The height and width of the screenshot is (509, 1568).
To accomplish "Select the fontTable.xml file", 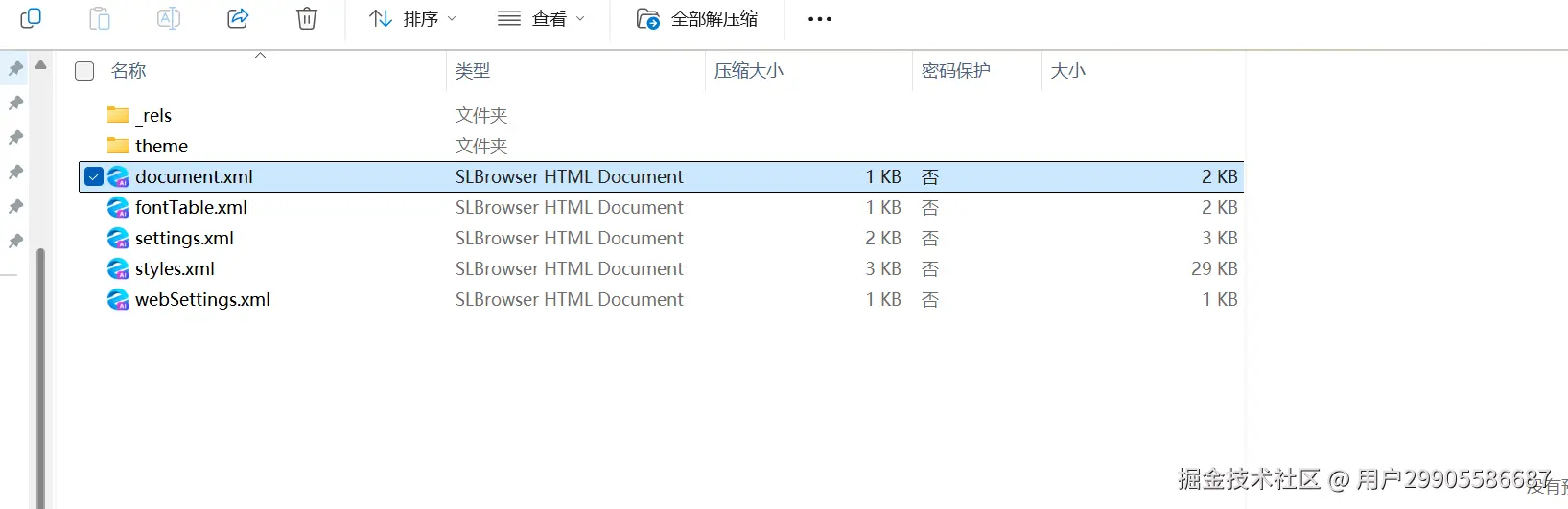I will tap(191, 207).
